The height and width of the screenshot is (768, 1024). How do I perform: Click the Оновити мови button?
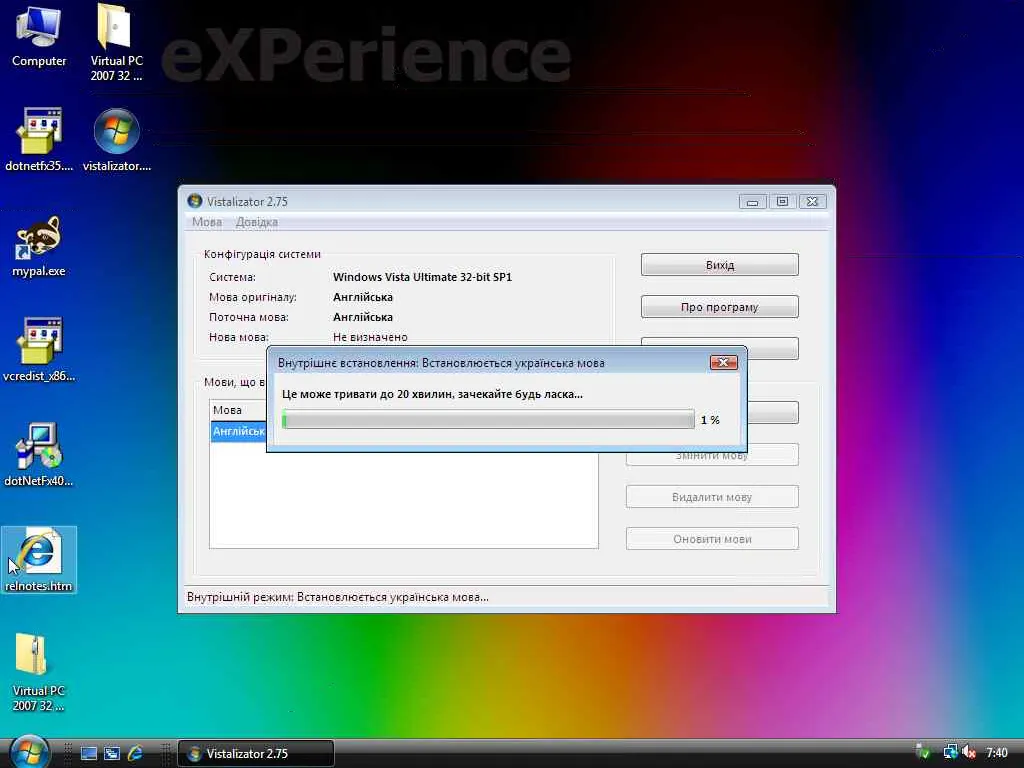point(712,539)
